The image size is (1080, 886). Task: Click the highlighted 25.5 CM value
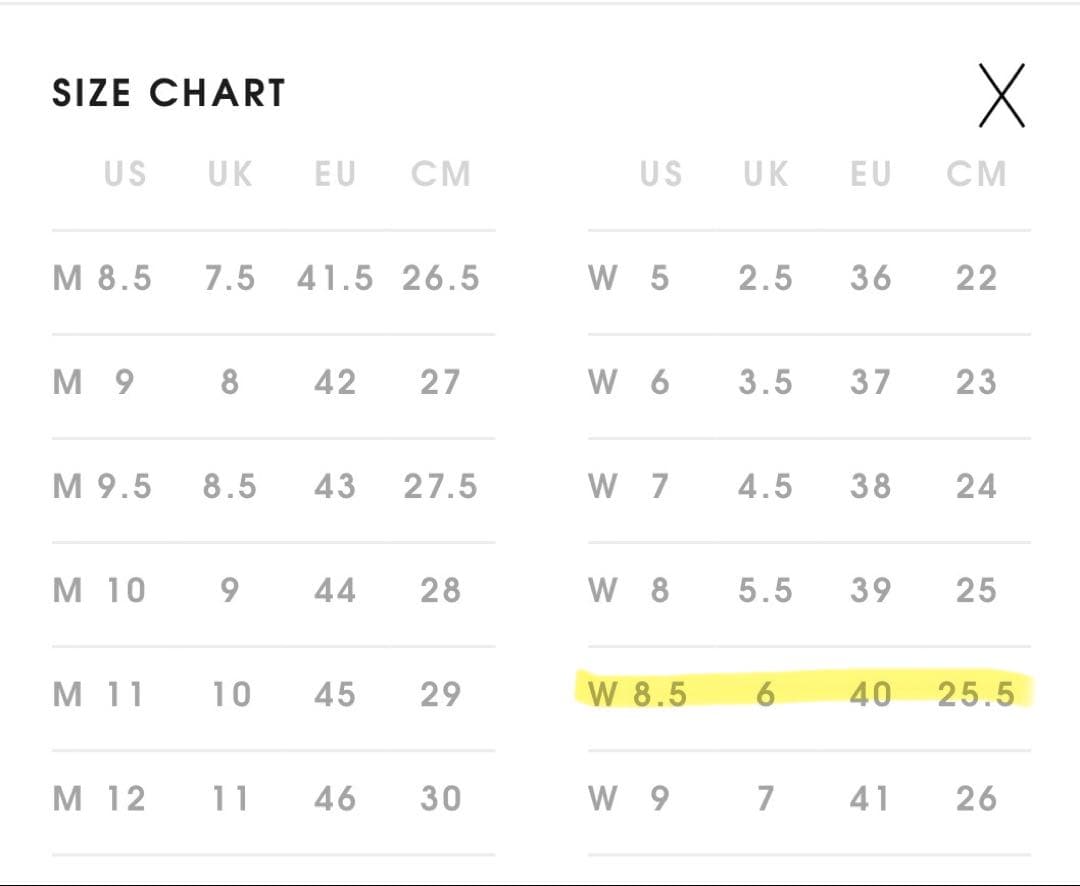976,694
